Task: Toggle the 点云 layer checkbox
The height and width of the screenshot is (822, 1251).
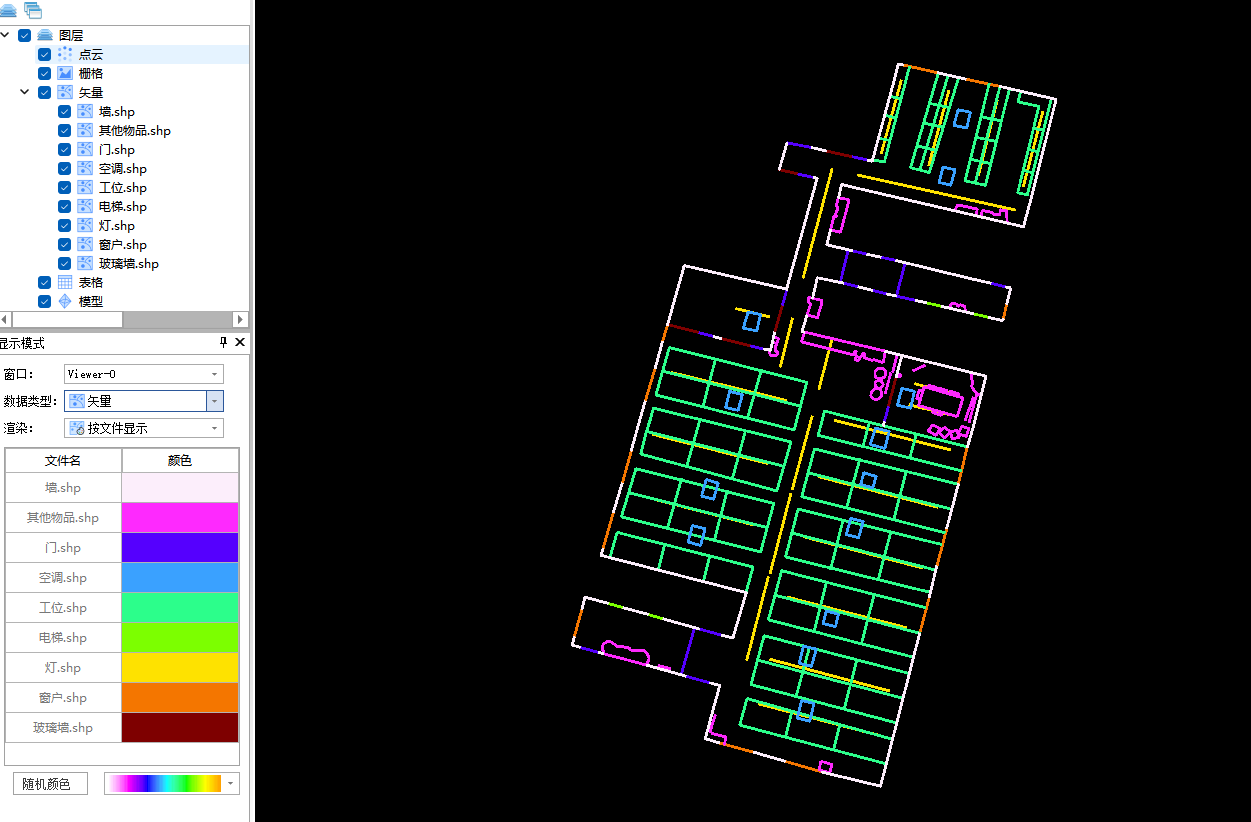Action: pos(45,54)
